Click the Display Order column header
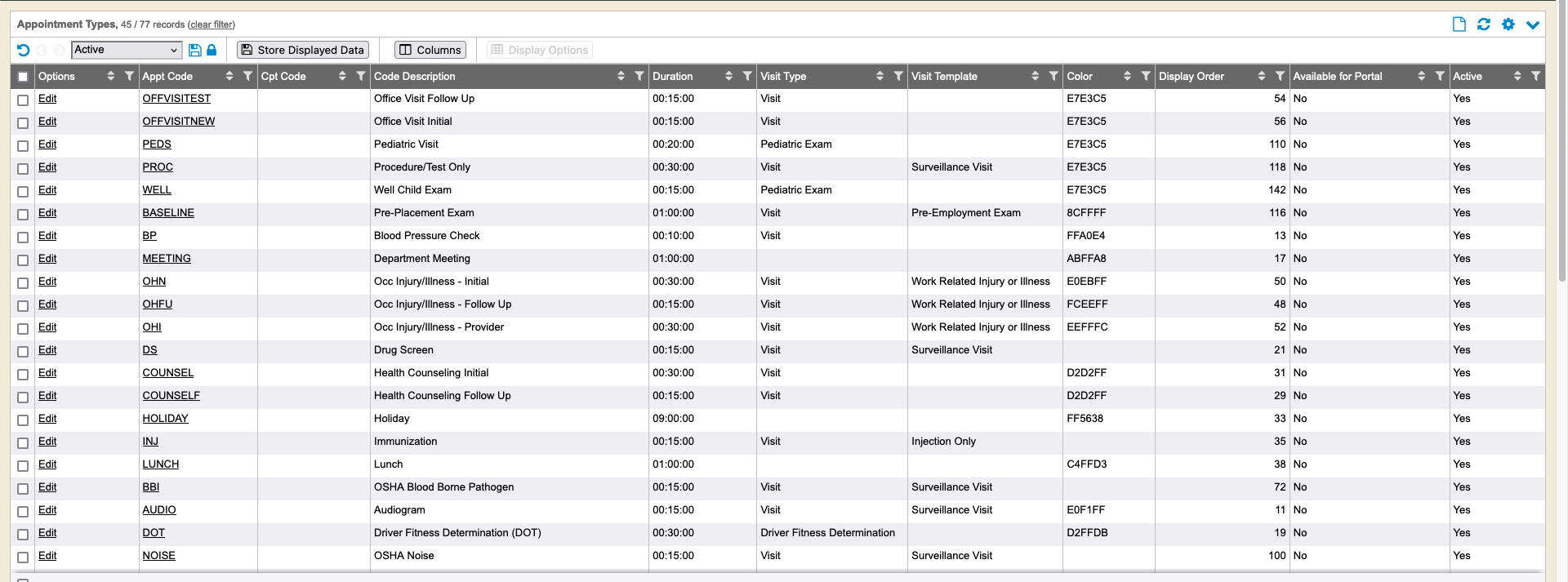 click(1191, 76)
